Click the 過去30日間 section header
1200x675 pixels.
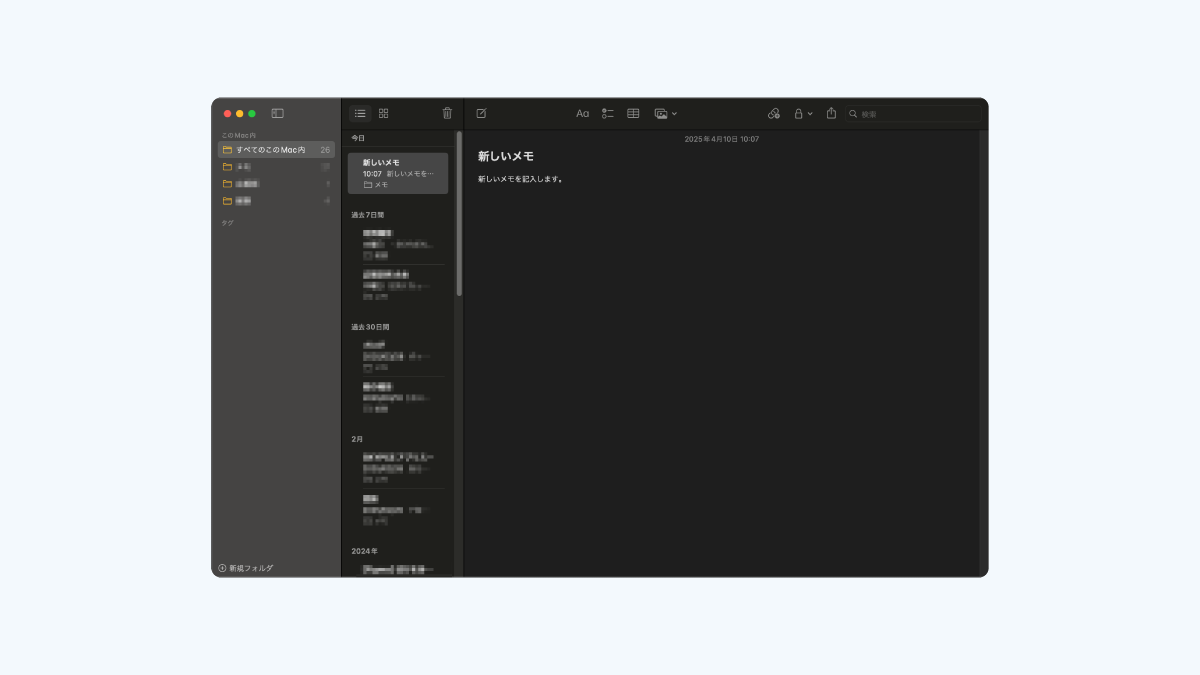370,327
